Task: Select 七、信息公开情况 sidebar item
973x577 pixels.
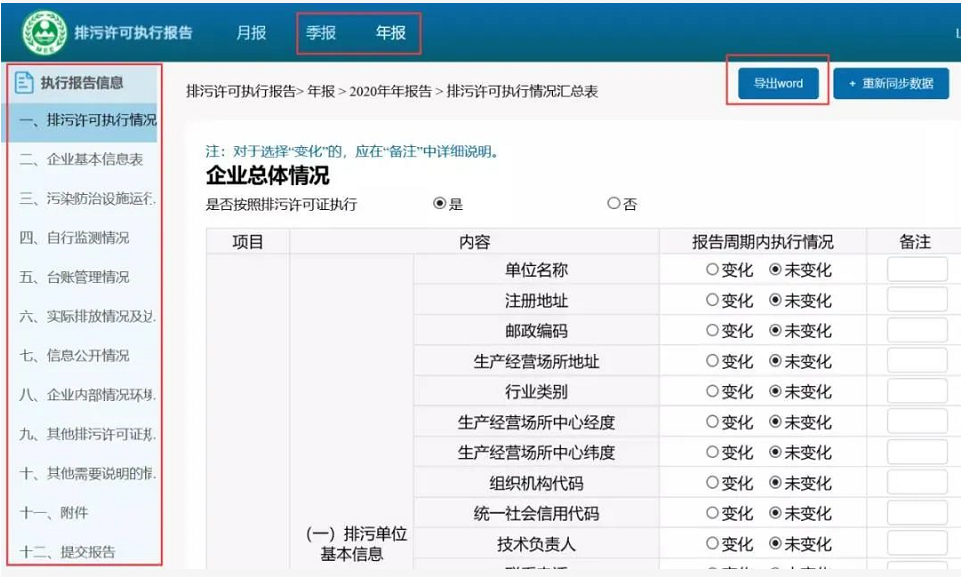Action: (75, 355)
